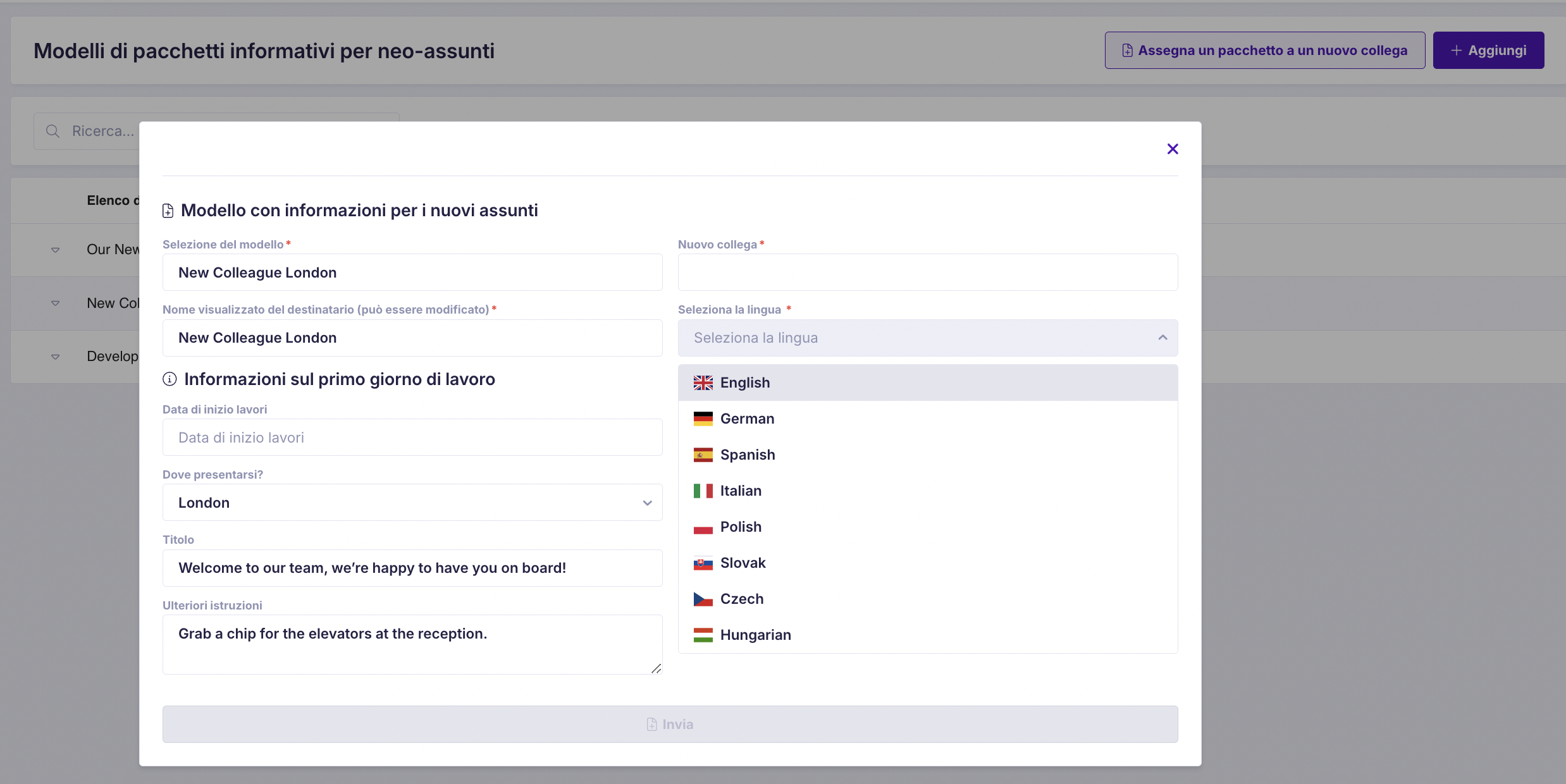Image resolution: width=1566 pixels, height=784 pixels.
Task: Open the Dove presentarsi London dropdown
Action: point(412,503)
